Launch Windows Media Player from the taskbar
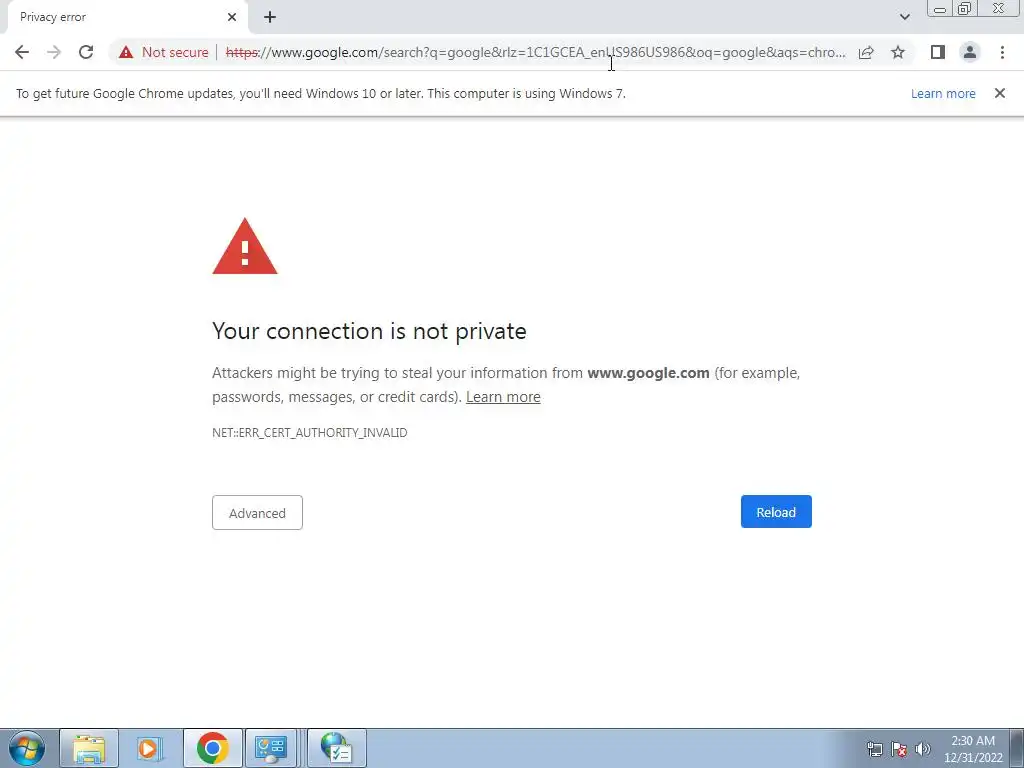Viewport: 1024px width, 768px height. tap(148, 748)
